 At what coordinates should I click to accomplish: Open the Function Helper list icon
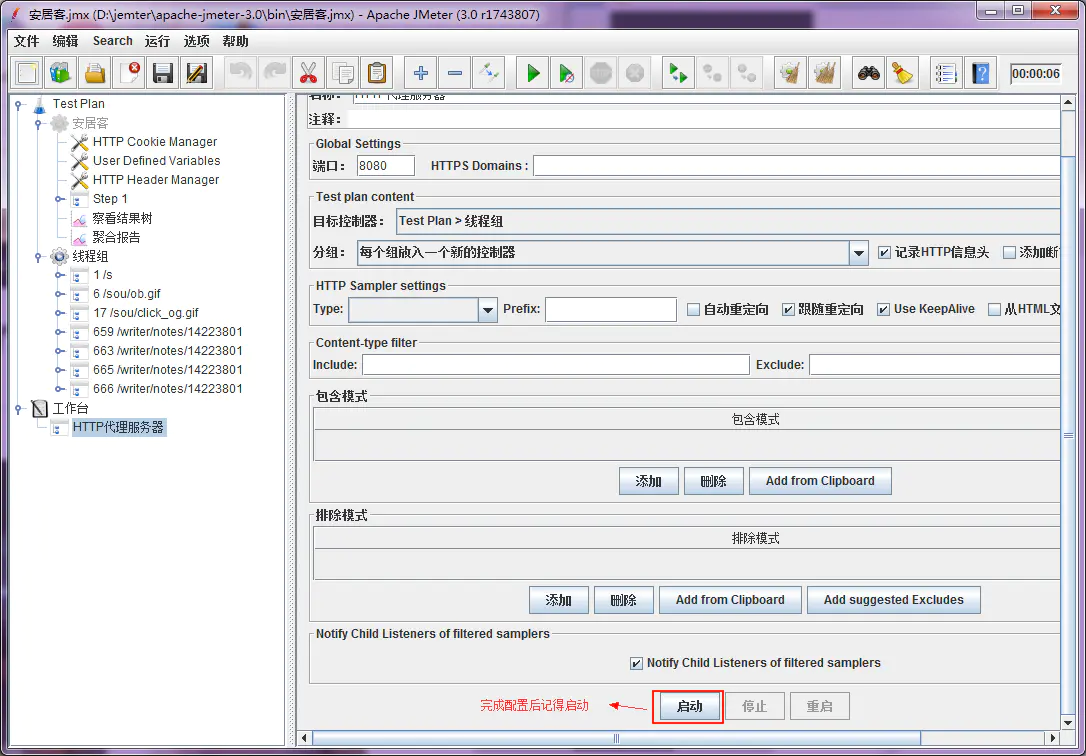tap(946, 73)
